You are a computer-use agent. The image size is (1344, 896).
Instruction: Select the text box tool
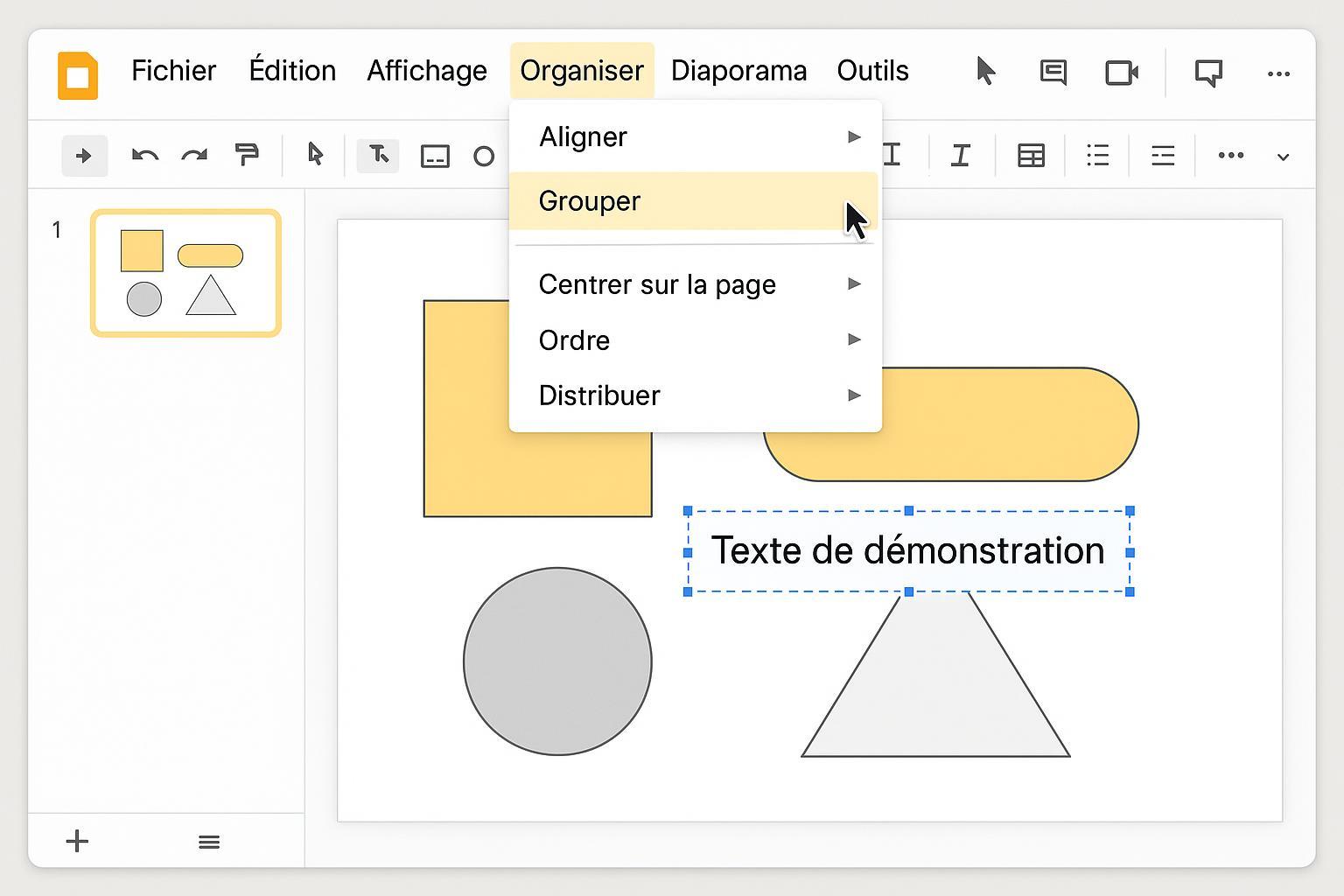click(378, 156)
